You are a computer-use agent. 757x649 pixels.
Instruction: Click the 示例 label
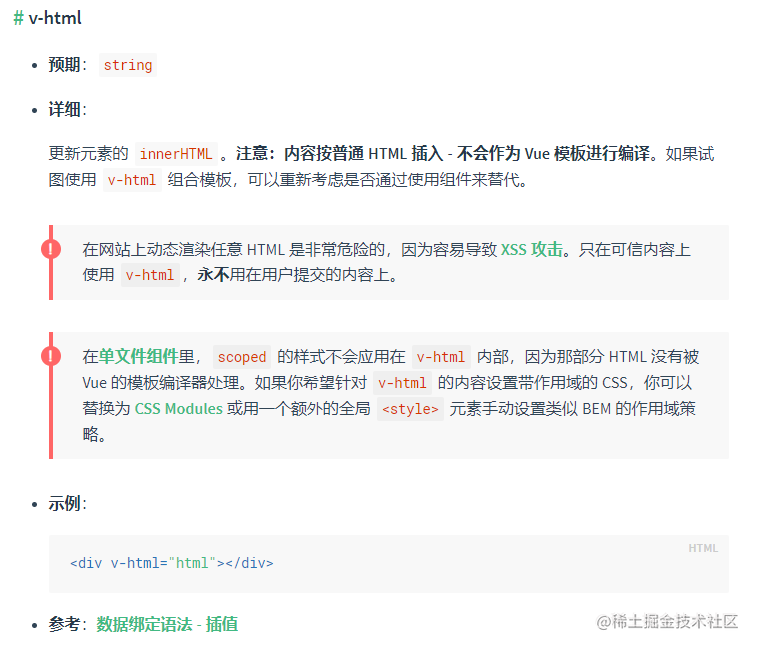coord(65,503)
